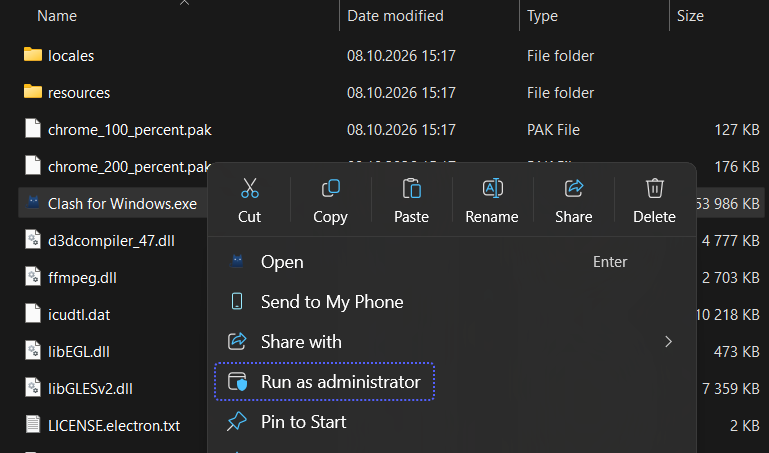This screenshot has width=769, height=453.
Task: Sort files by the Name column header
Action: point(57,16)
